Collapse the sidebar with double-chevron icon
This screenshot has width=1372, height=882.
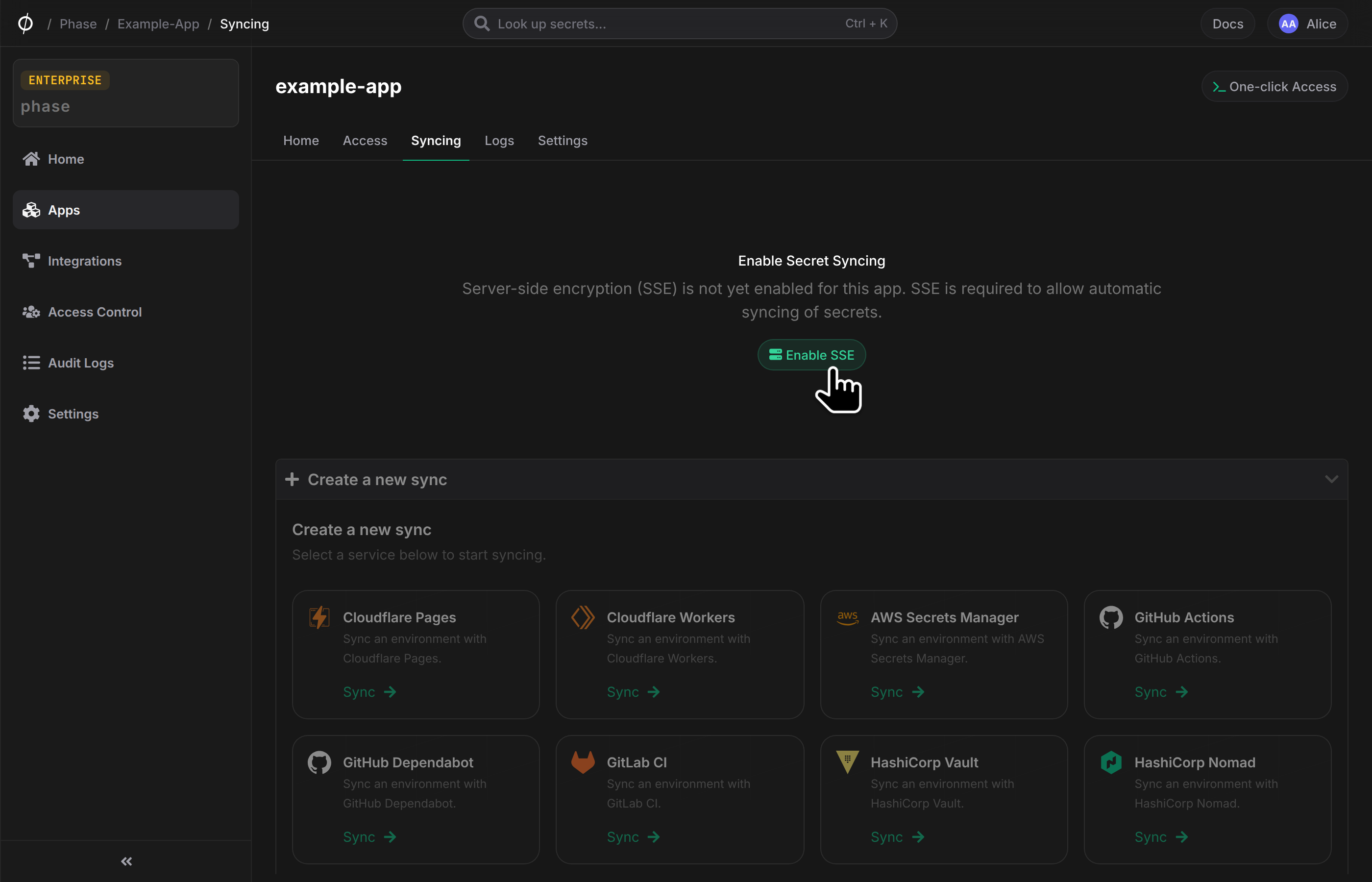tap(126, 861)
